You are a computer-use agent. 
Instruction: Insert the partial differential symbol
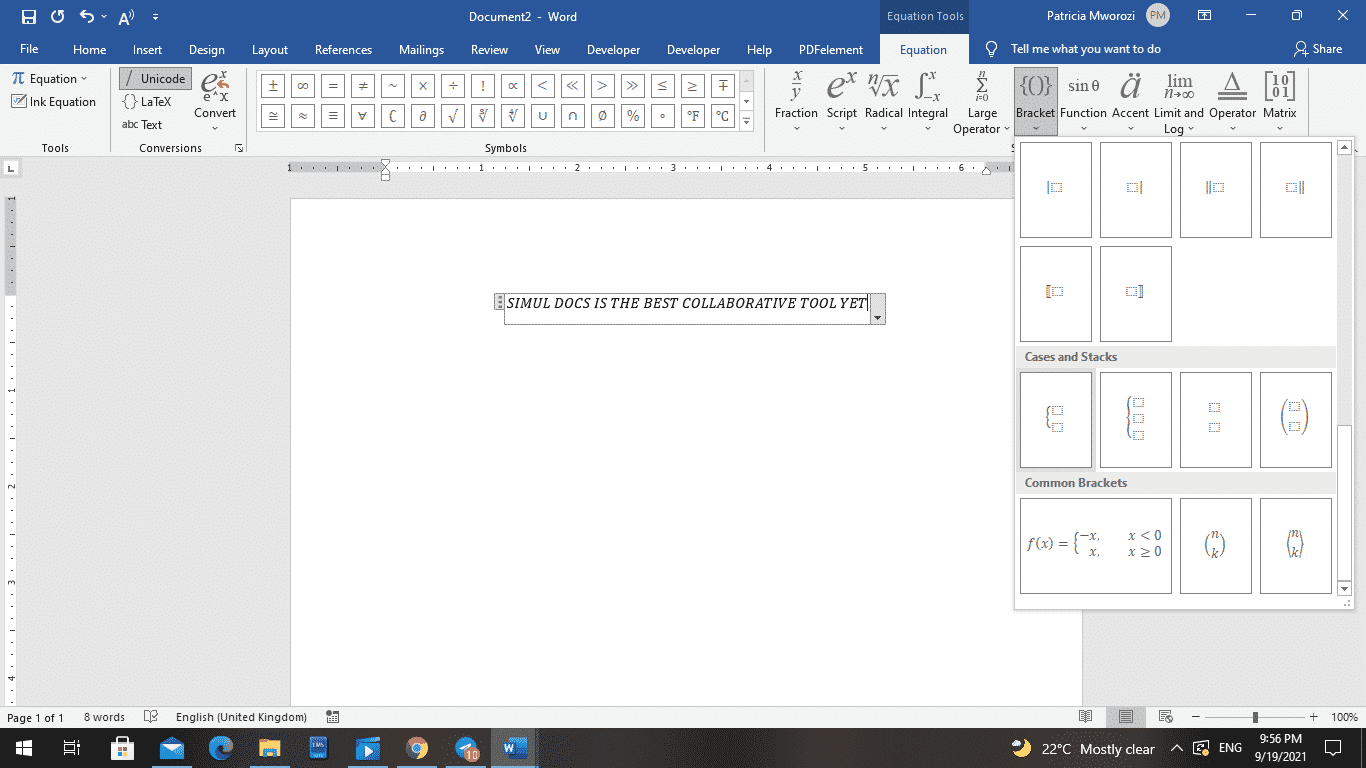422,116
